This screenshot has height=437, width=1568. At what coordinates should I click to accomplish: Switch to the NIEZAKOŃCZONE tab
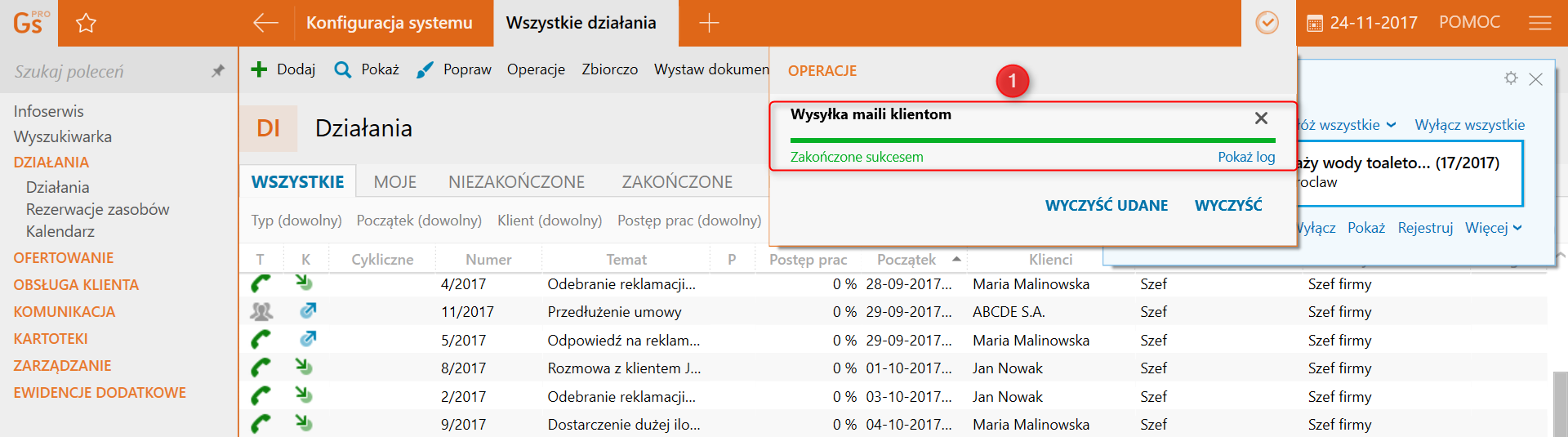[516, 182]
